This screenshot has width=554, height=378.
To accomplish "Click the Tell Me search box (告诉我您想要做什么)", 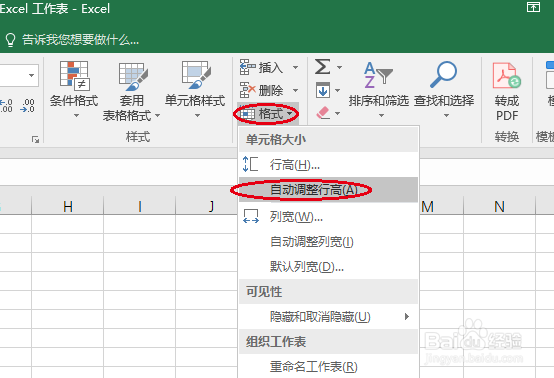I will click(x=80, y=40).
